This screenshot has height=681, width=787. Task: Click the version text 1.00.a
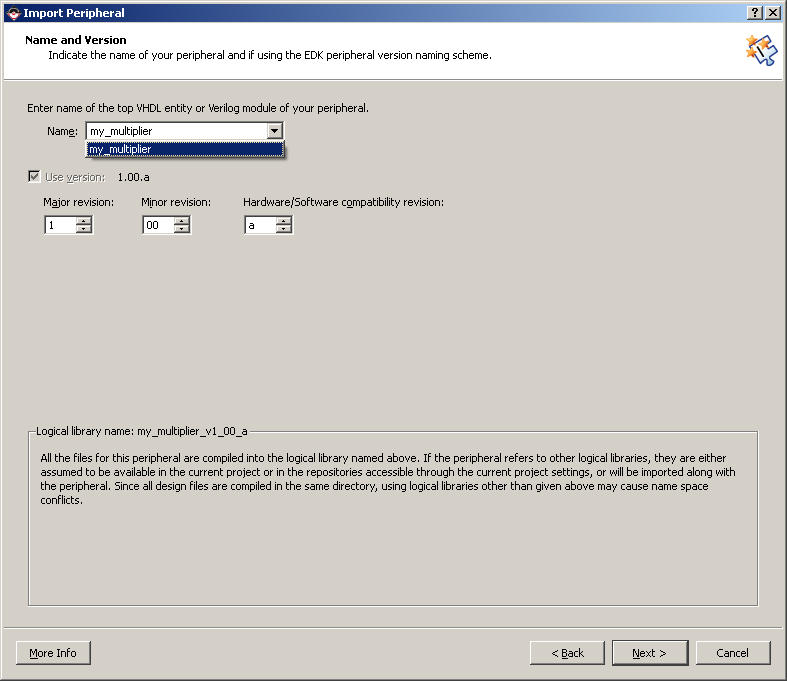point(134,177)
